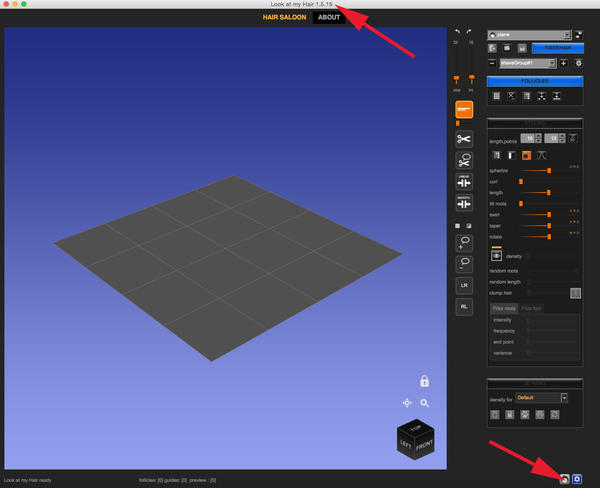Click first density icon under Default dropdown
Image resolution: width=600 pixels, height=488 pixels.
(x=495, y=415)
